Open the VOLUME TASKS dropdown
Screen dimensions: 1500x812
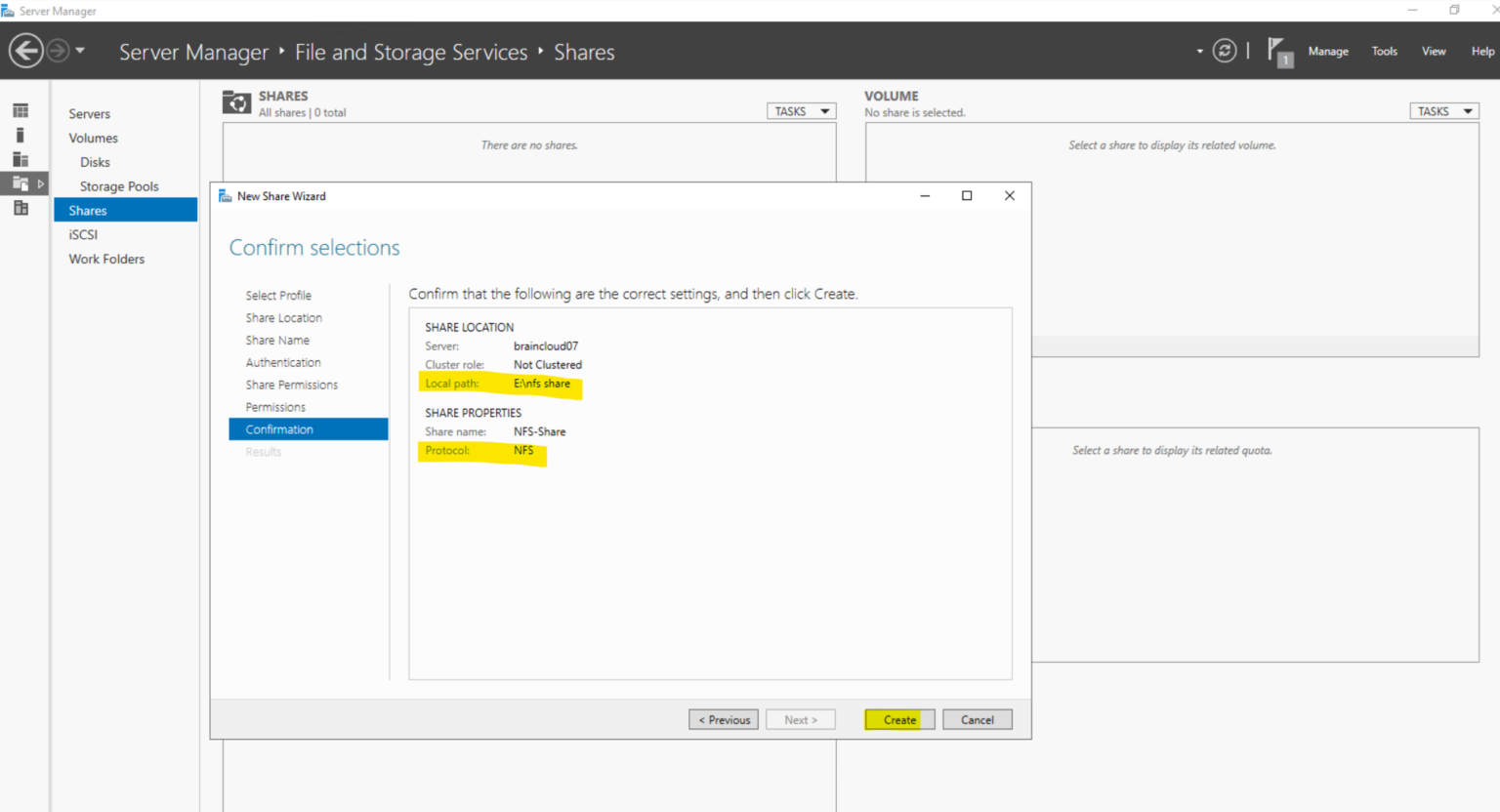1443,110
